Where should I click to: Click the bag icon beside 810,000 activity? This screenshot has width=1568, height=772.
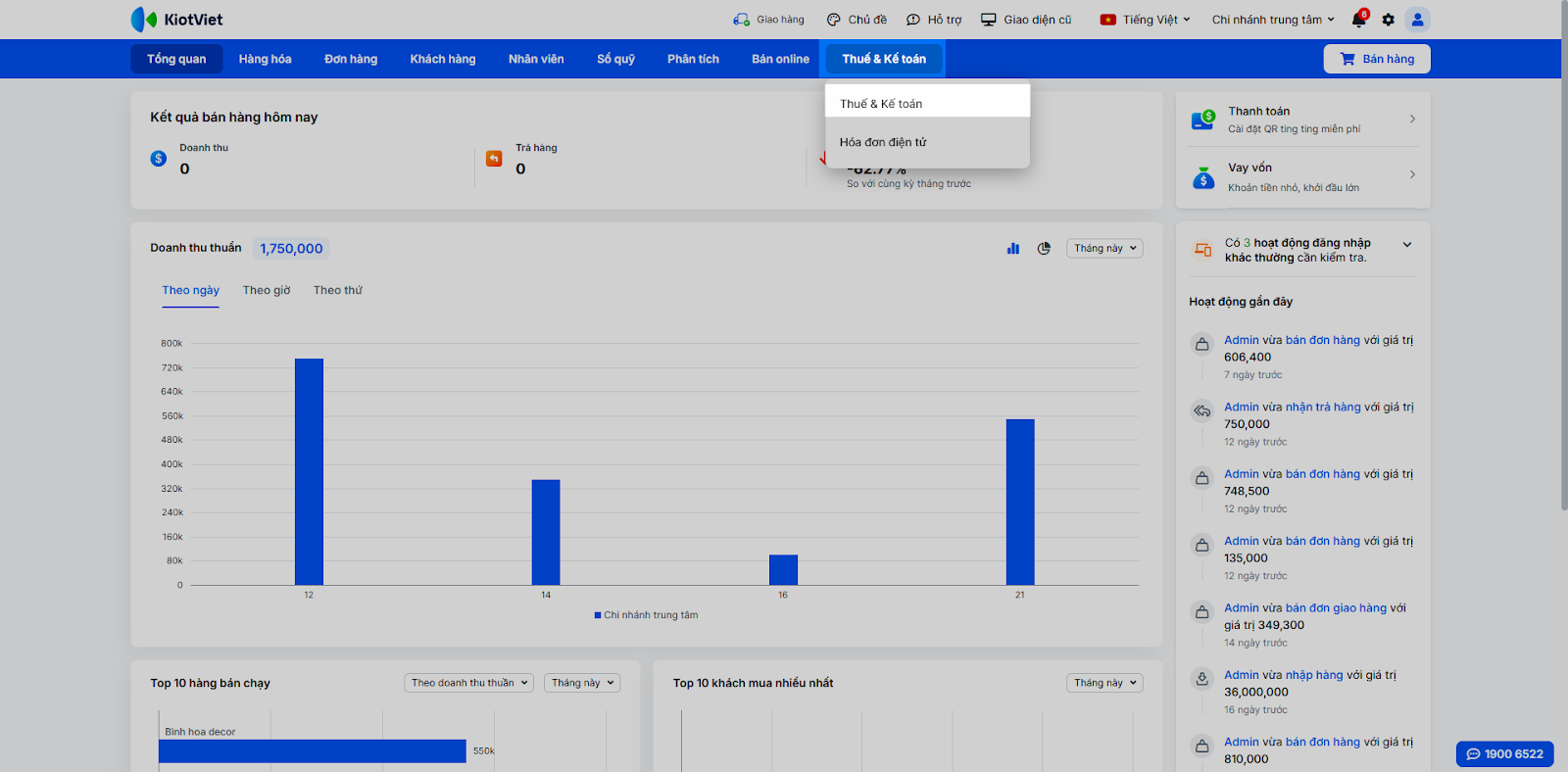click(x=1201, y=747)
